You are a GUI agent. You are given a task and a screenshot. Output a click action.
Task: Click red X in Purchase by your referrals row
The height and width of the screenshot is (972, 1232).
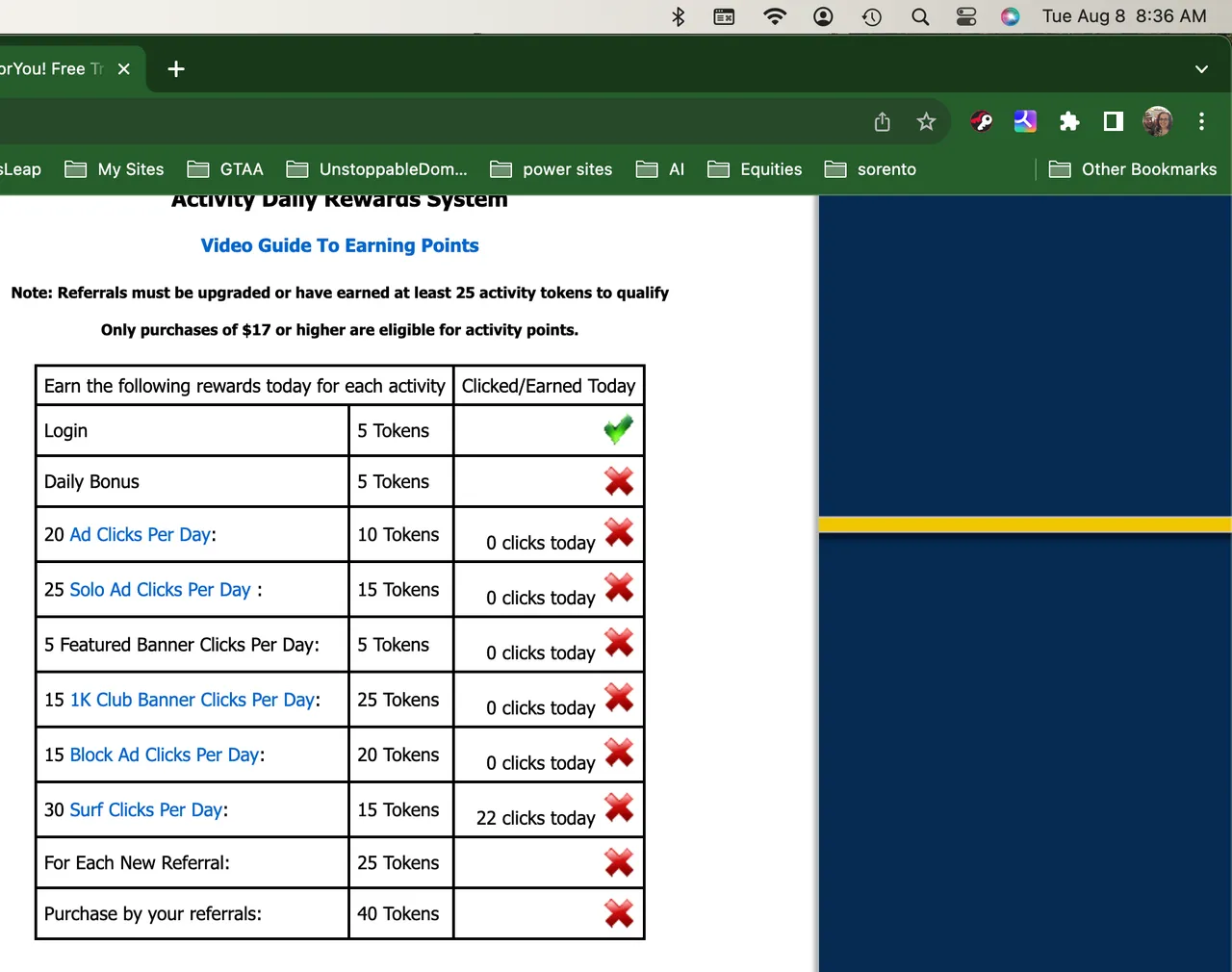point(619,912)
